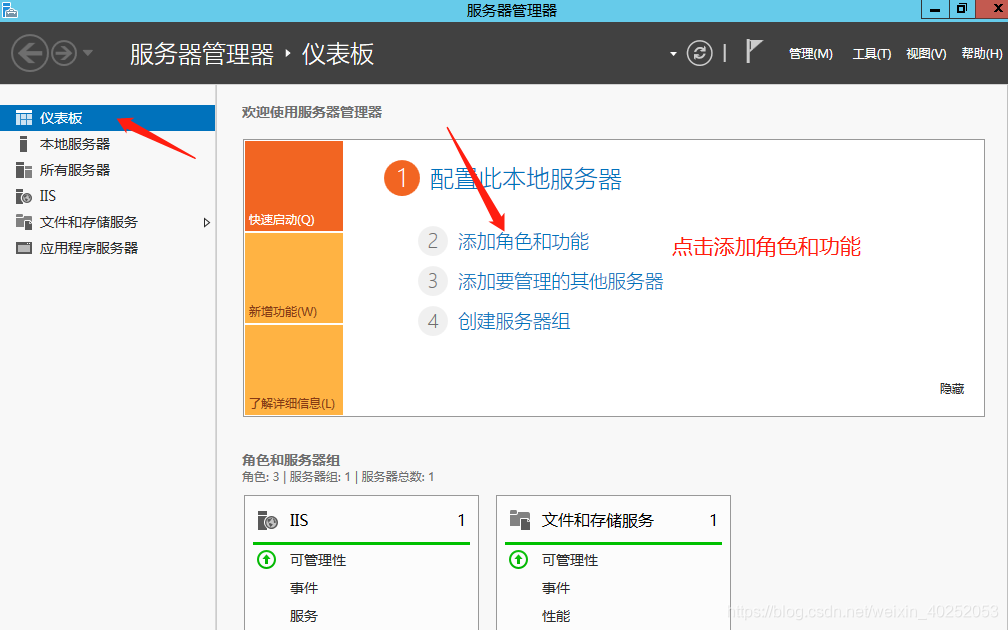1008x630 pixels.
Task: Expand the 文件和存储服务 submenu arrow
Action: [206, 222]
